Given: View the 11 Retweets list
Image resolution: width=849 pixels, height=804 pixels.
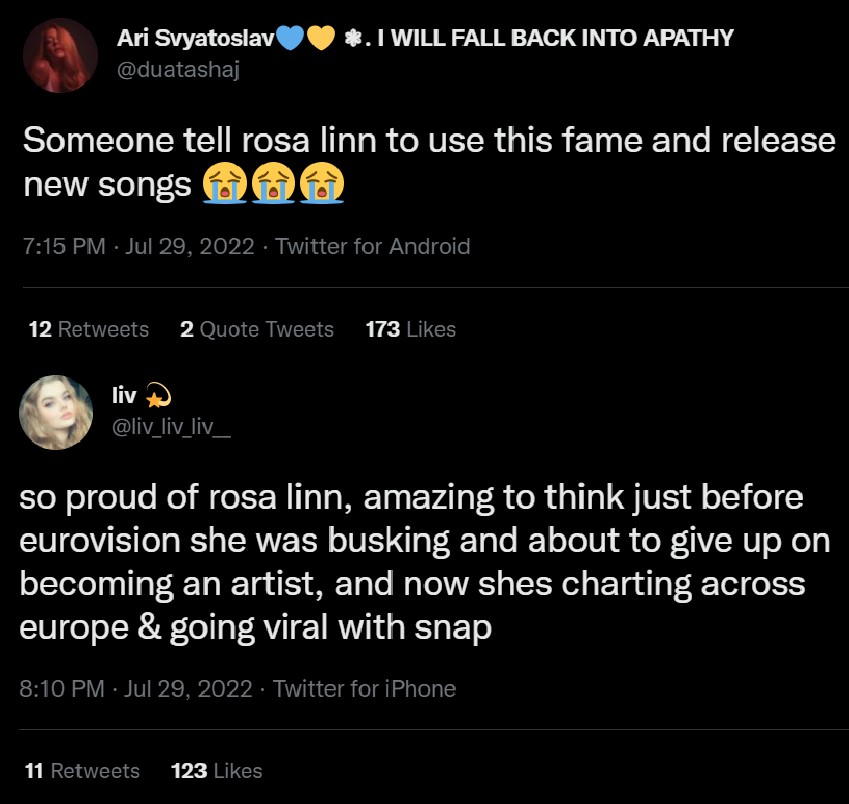Looking at the screenshot, I should [82, 770].
